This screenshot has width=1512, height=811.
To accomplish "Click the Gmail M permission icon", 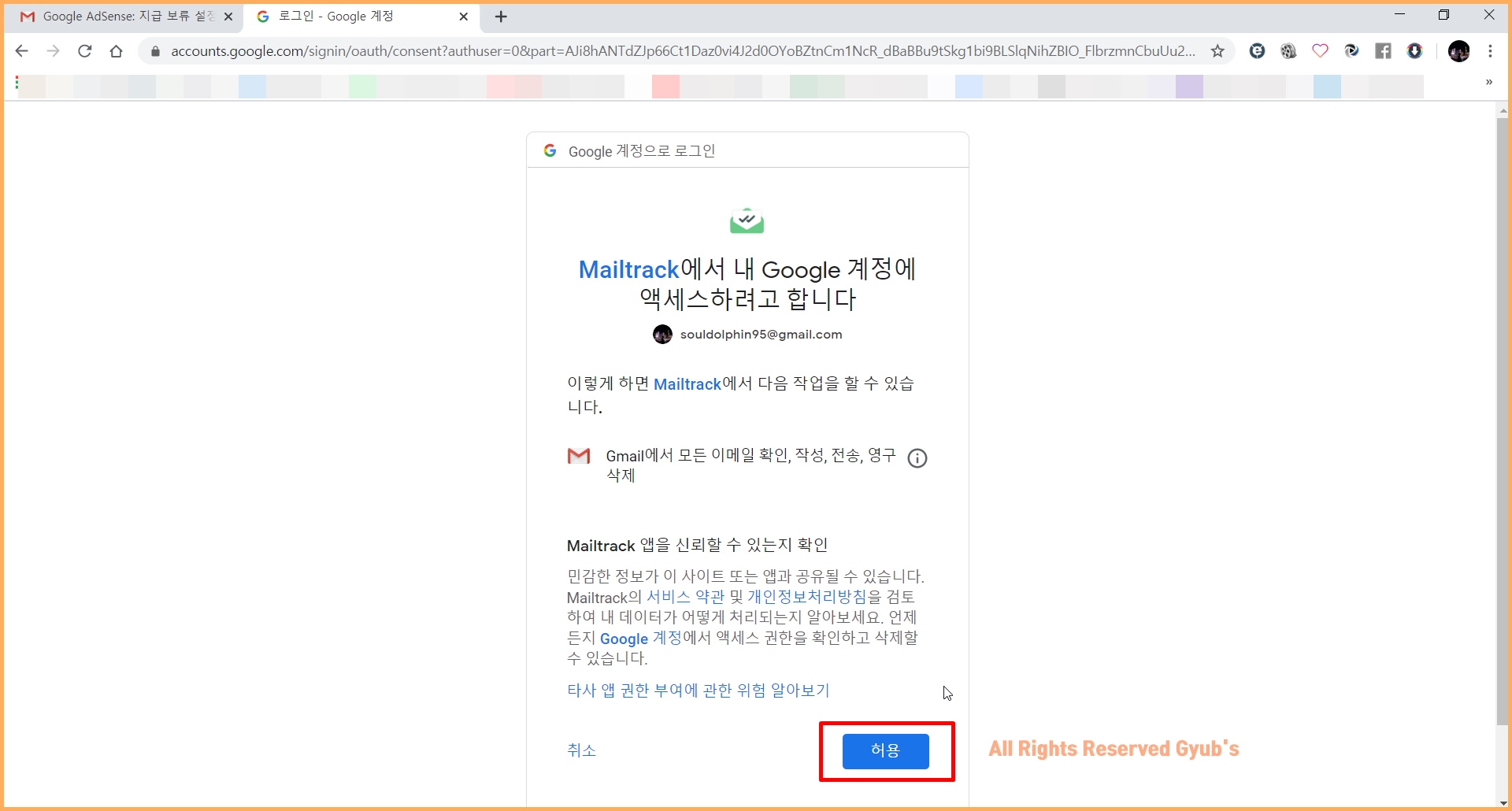I will coord(579,456).
